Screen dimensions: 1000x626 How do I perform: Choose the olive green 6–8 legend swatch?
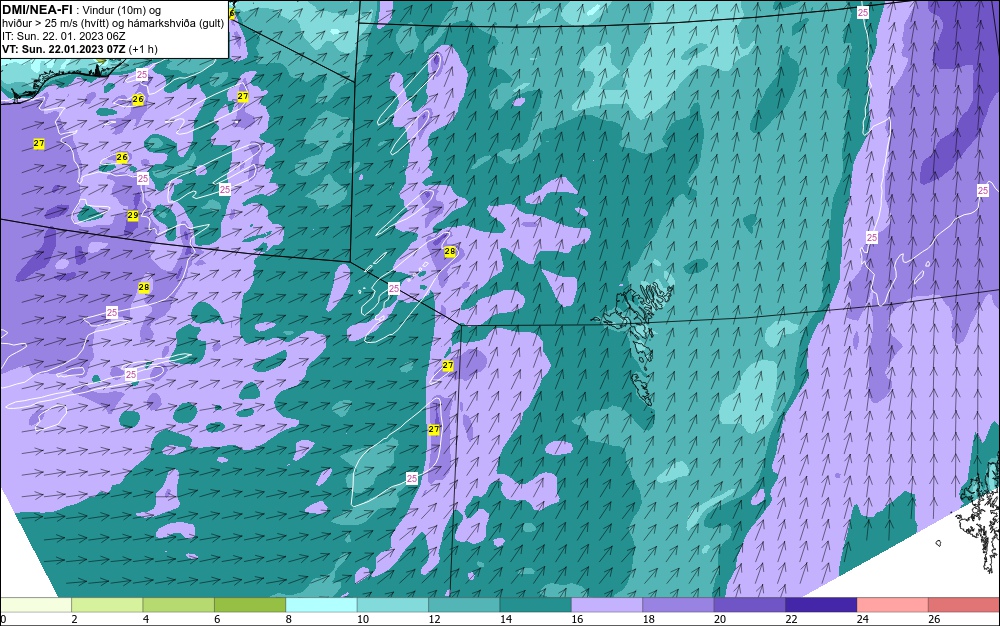250,605
